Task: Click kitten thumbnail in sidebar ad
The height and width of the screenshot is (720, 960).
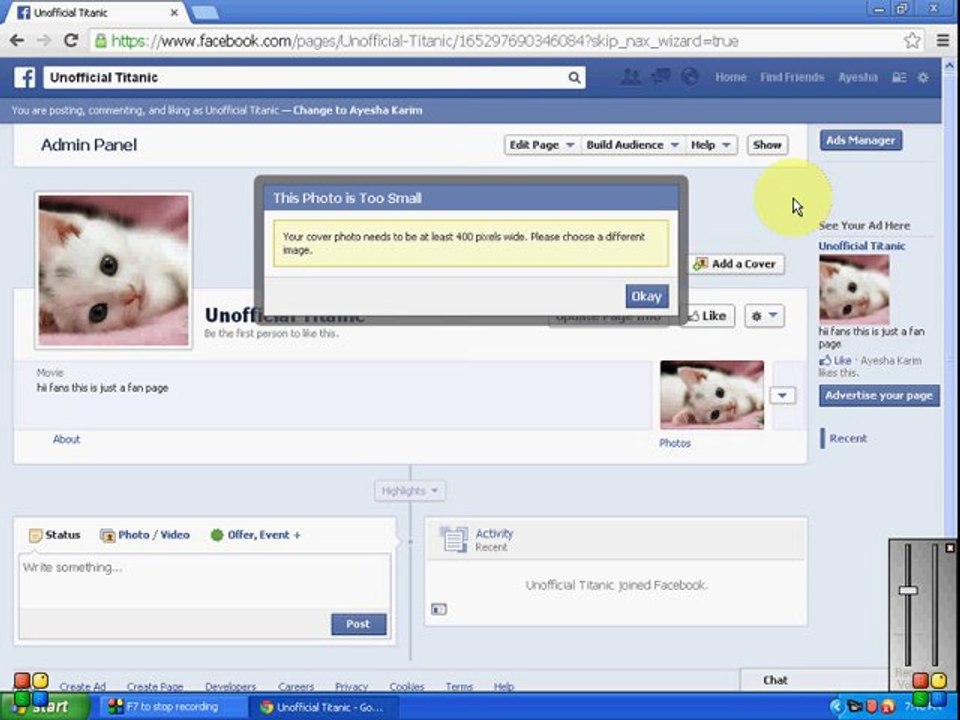Action: [x=853, y=290]
